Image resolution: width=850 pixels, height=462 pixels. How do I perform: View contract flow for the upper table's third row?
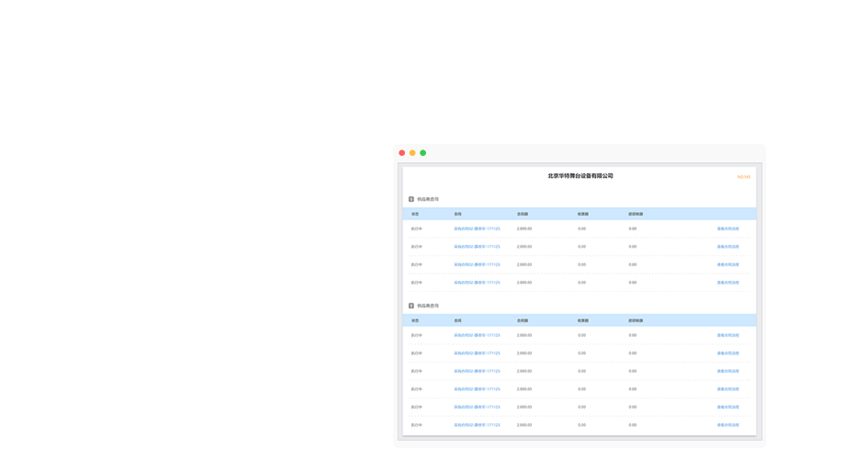[x=728, y=265]
